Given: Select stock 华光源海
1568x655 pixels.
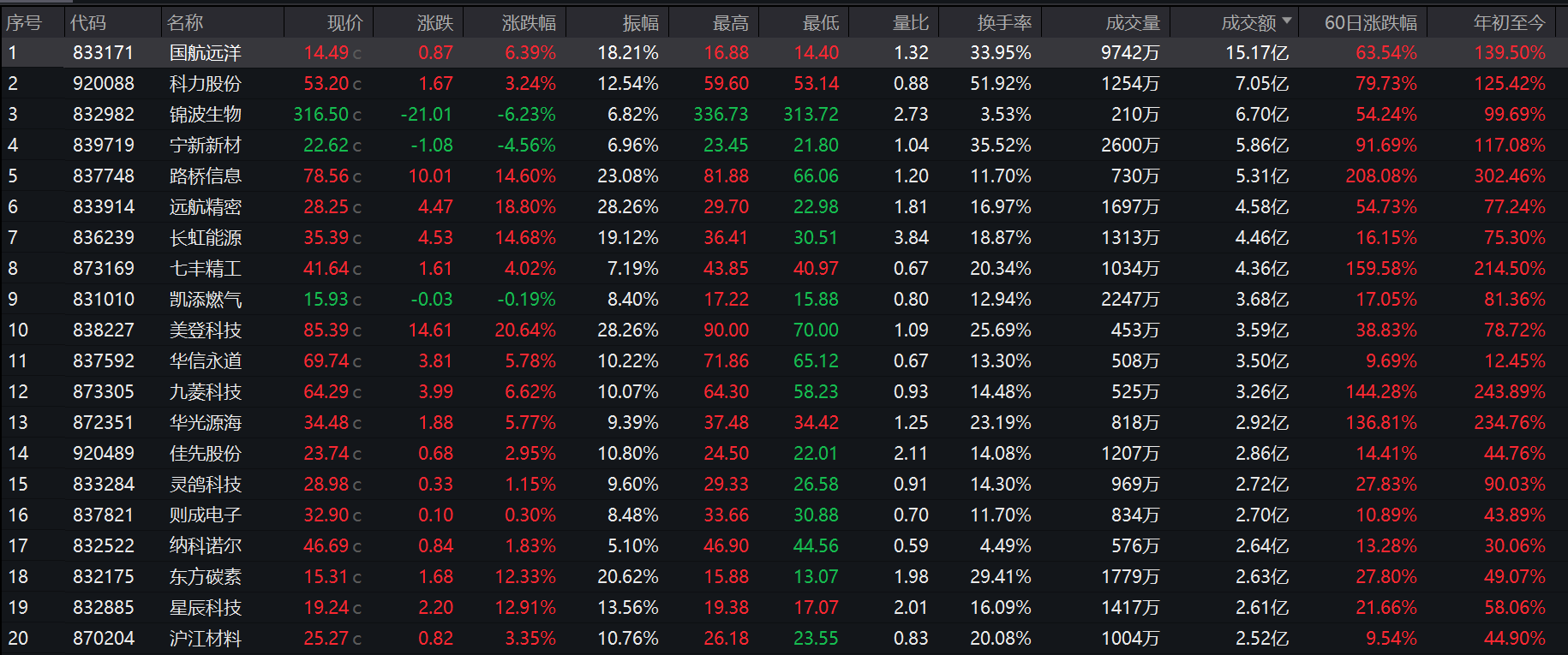Looking at the screenshot, I should (x=206, y=423).
